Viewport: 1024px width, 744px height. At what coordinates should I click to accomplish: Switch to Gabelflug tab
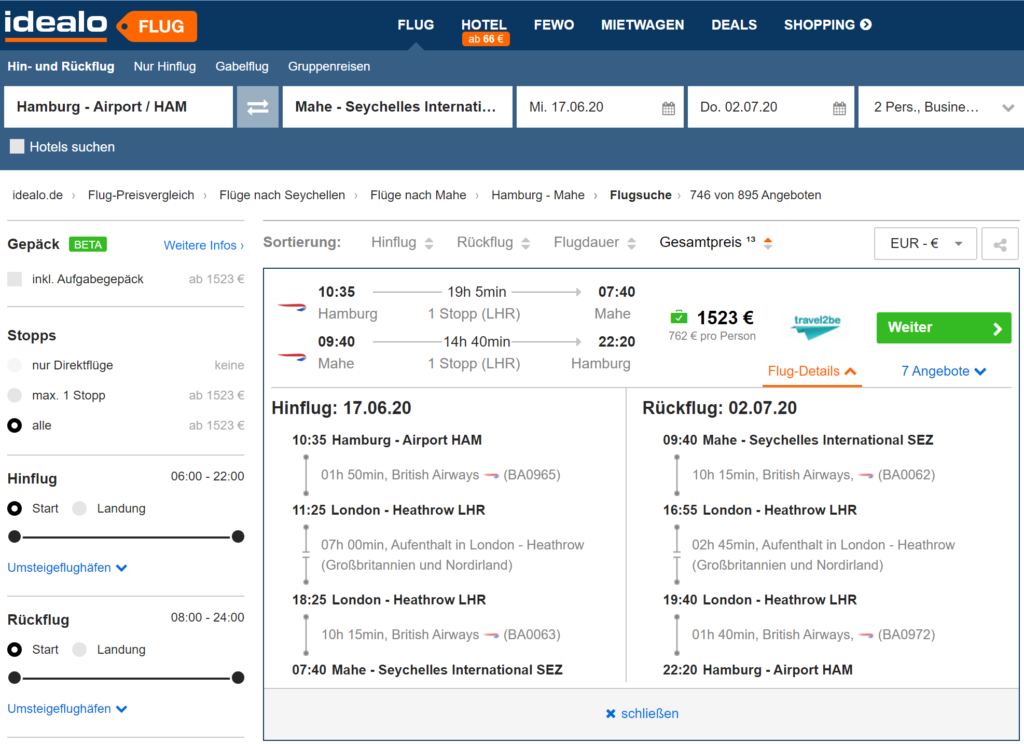(x=242, y=67)
